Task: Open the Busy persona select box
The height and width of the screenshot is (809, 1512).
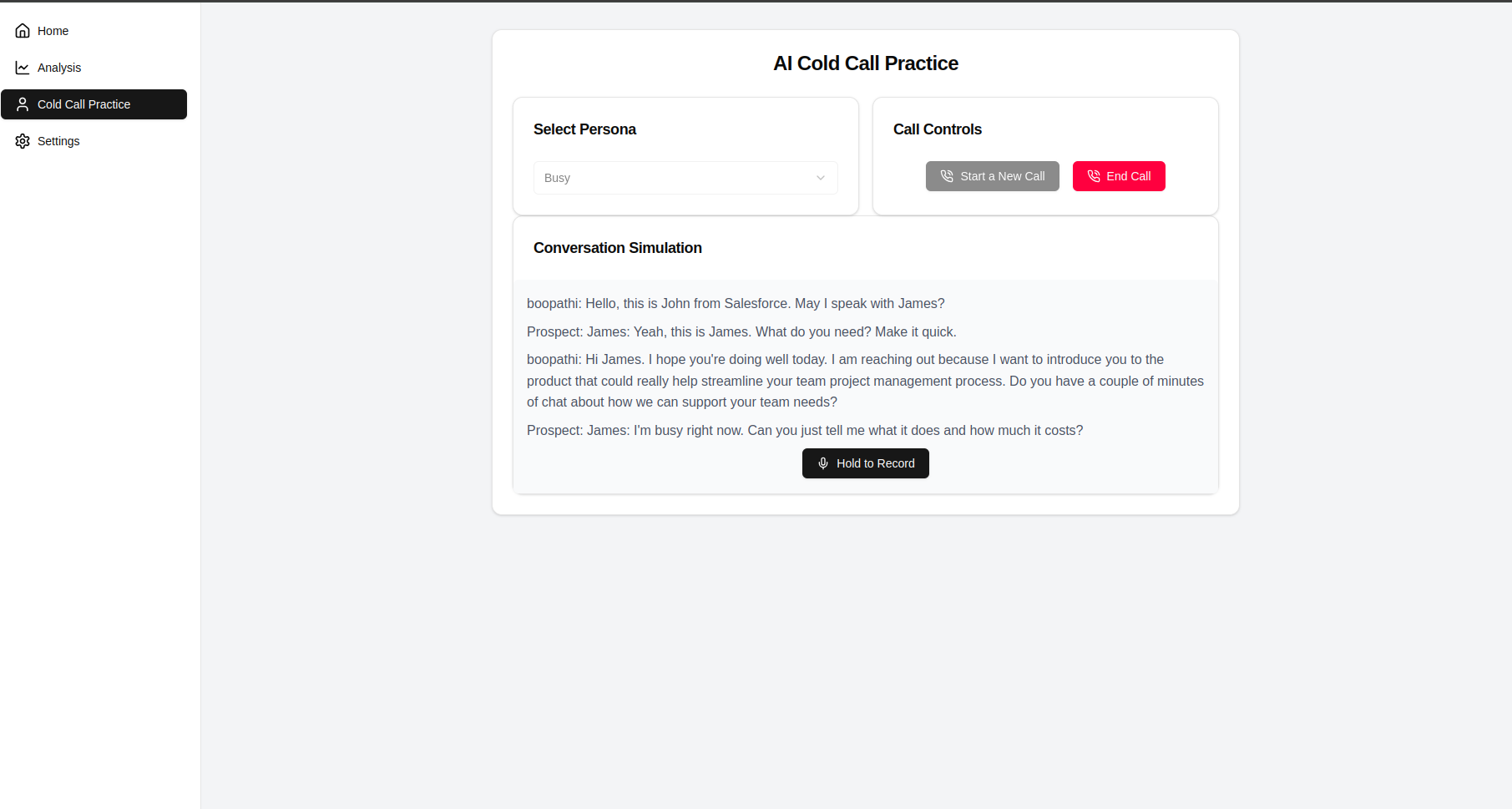Action: point(685,178)
